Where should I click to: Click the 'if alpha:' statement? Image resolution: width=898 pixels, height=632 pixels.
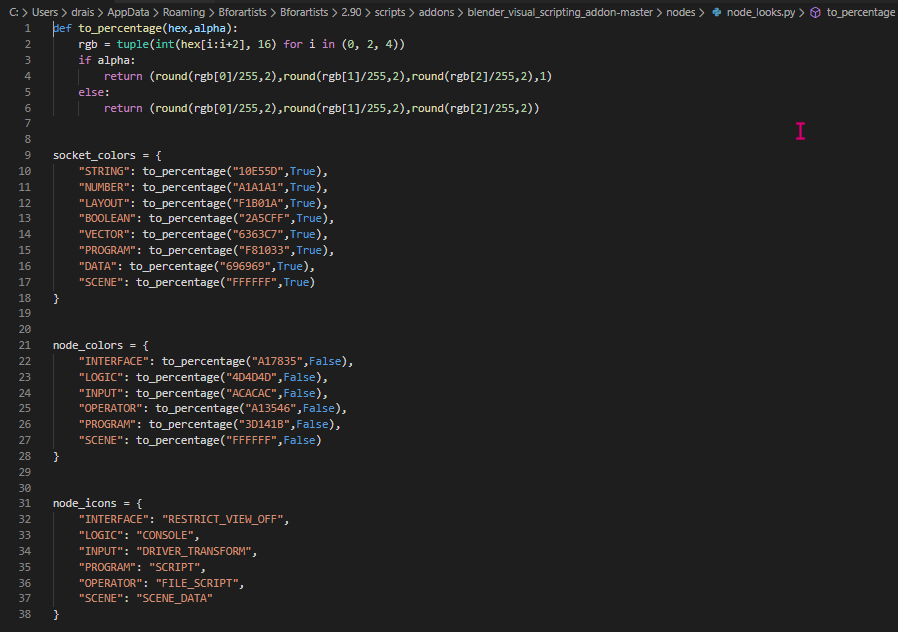point(107,60)
